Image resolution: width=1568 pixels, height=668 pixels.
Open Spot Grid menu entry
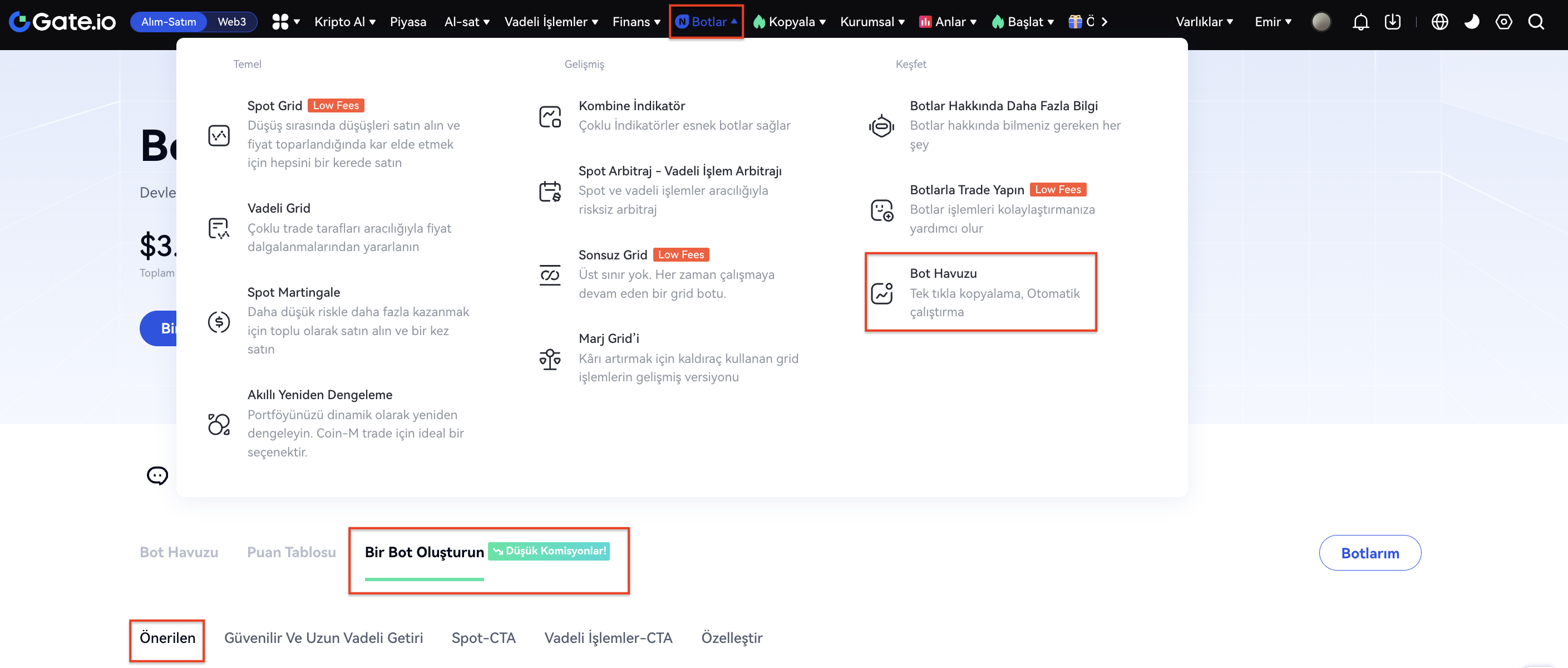(274, 105)
